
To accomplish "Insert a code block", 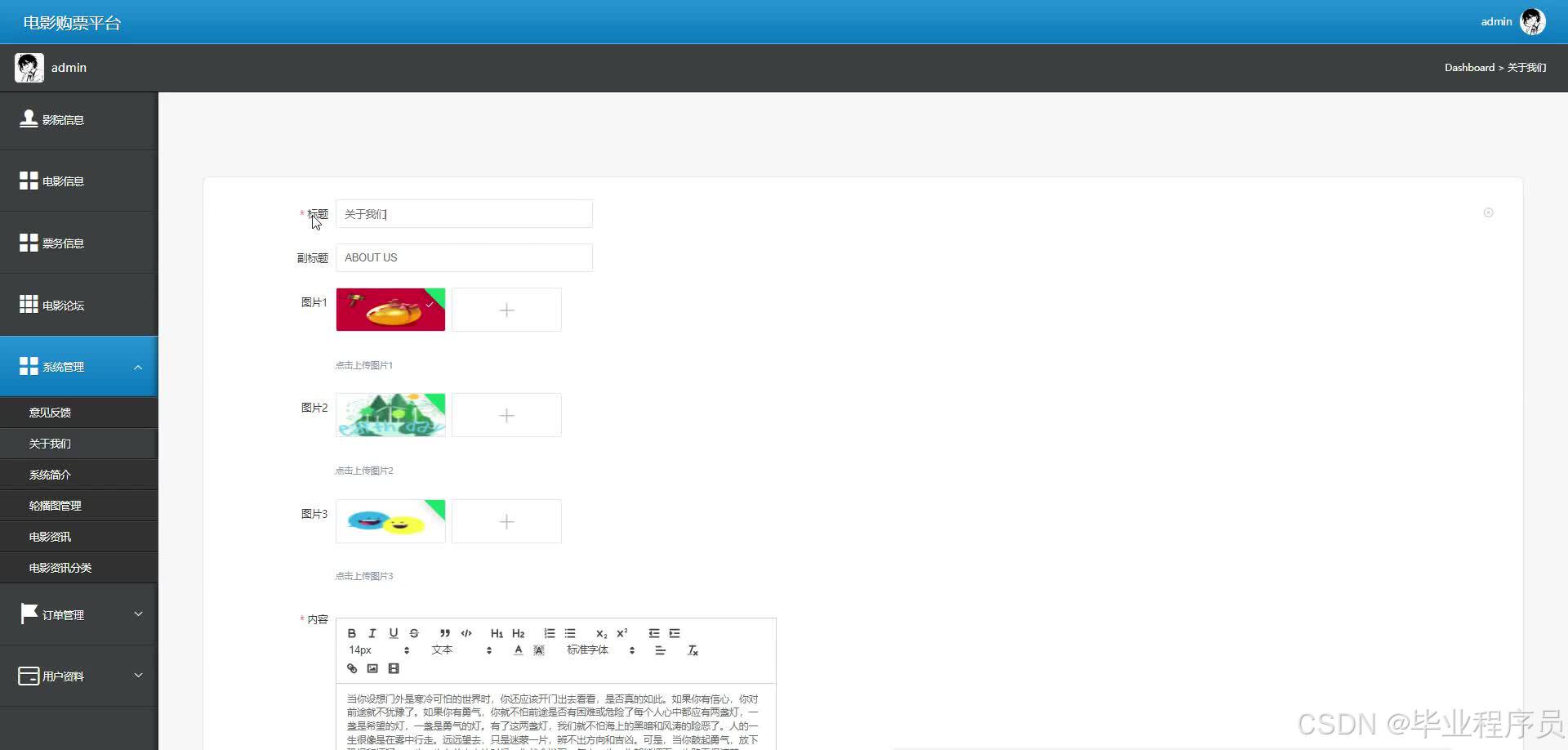I will click(466, 633).
